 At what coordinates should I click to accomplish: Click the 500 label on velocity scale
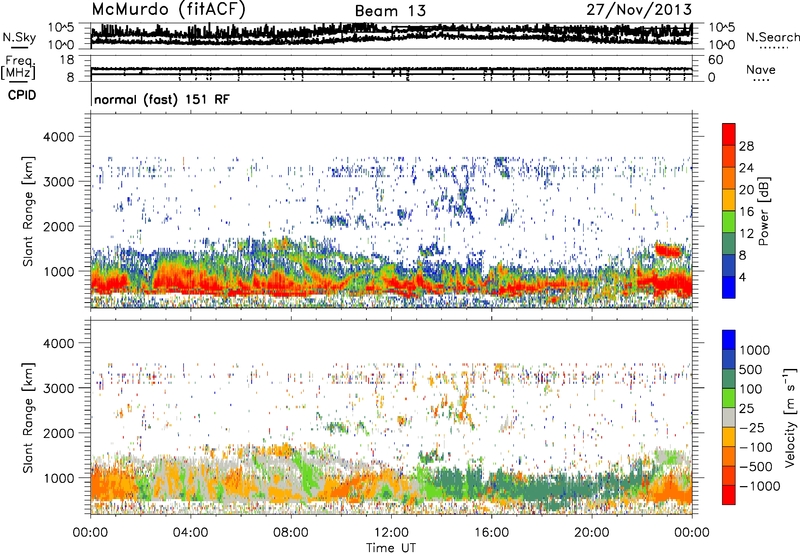pyautogui.click(x=751, y=370)
